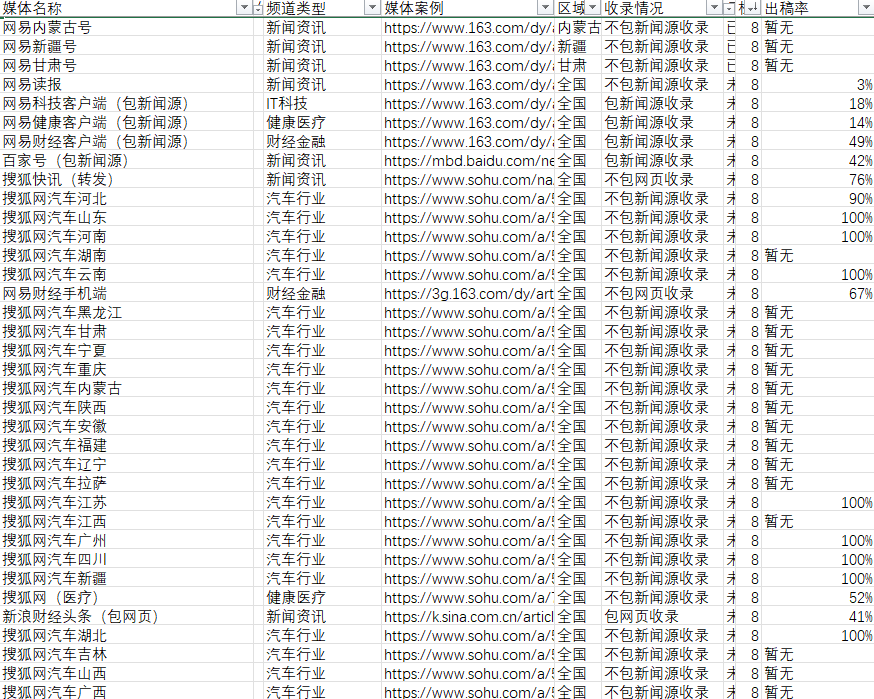Select the 网易新疆号 cell
Screen dimensions: 874x699
click(x=127, y=46)
